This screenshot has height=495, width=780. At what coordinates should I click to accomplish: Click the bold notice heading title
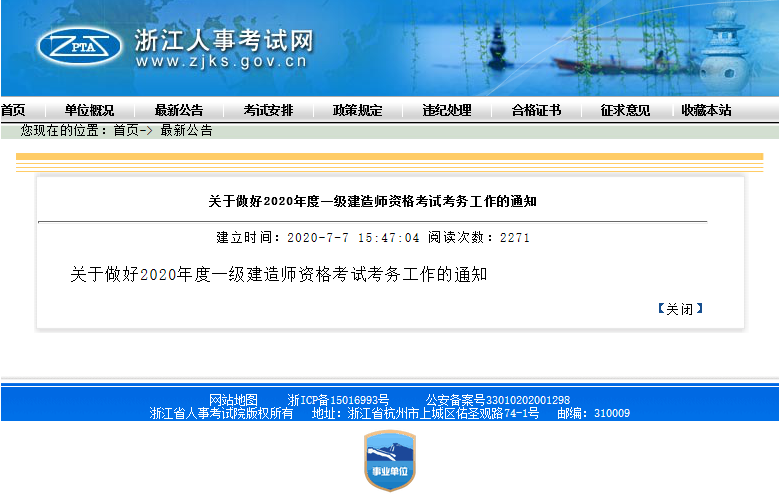pyautogui.click(x=372, y=201)
